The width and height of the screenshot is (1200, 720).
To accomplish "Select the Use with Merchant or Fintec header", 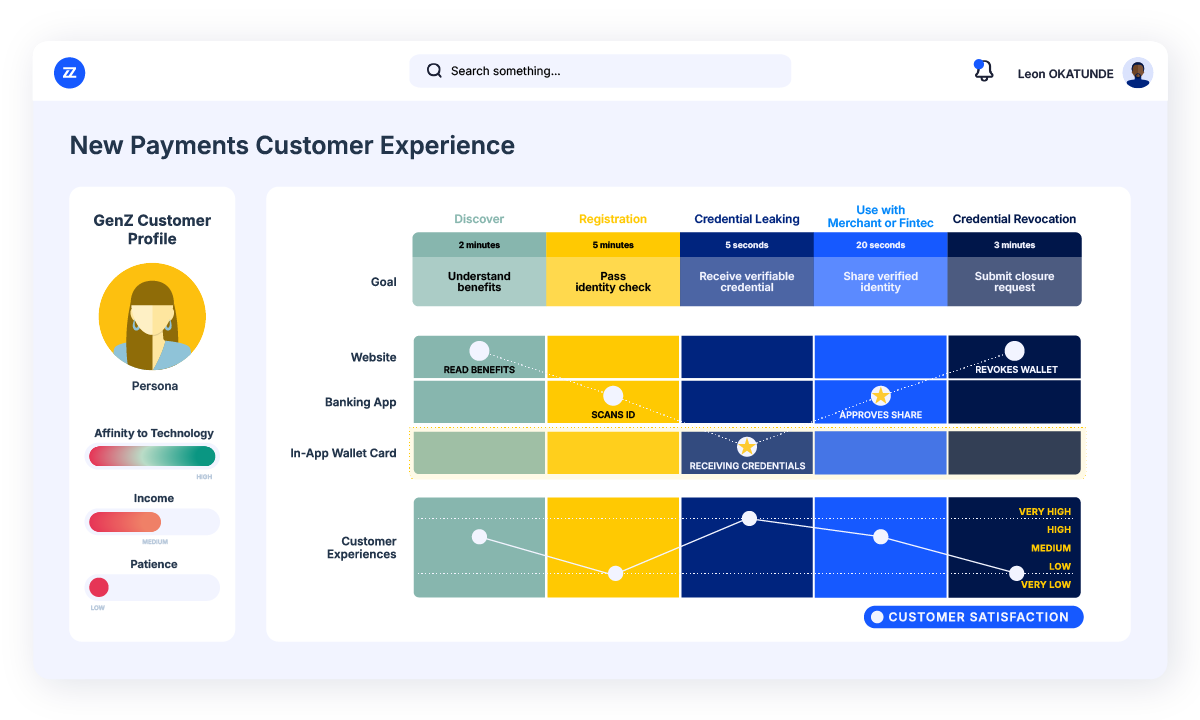I will (x=881, y=217).
